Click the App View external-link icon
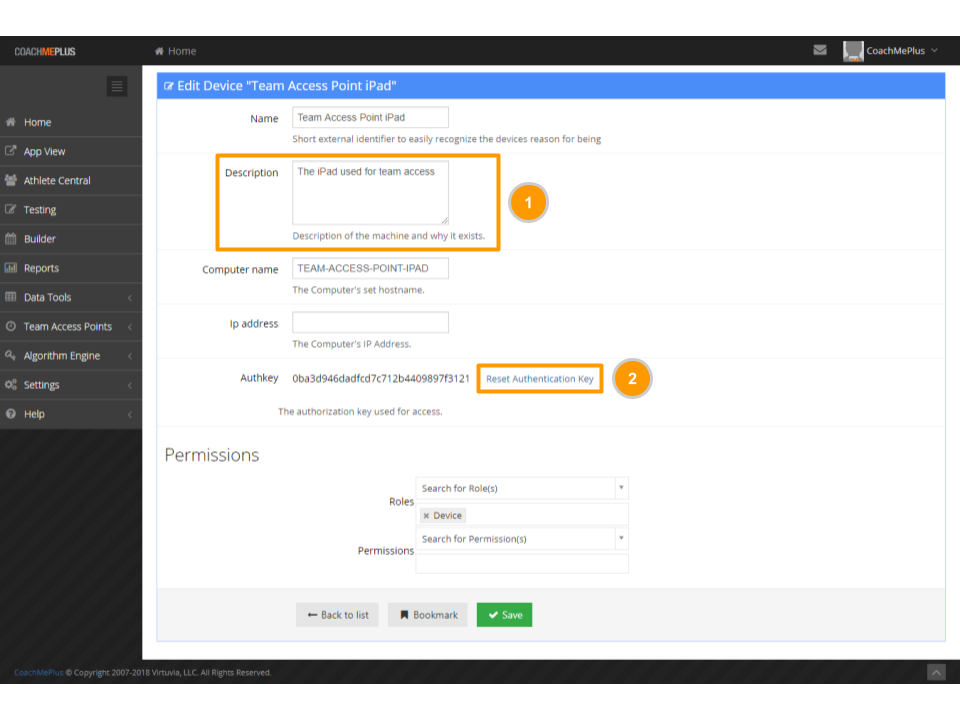960x720 pixels. (10, 151)
